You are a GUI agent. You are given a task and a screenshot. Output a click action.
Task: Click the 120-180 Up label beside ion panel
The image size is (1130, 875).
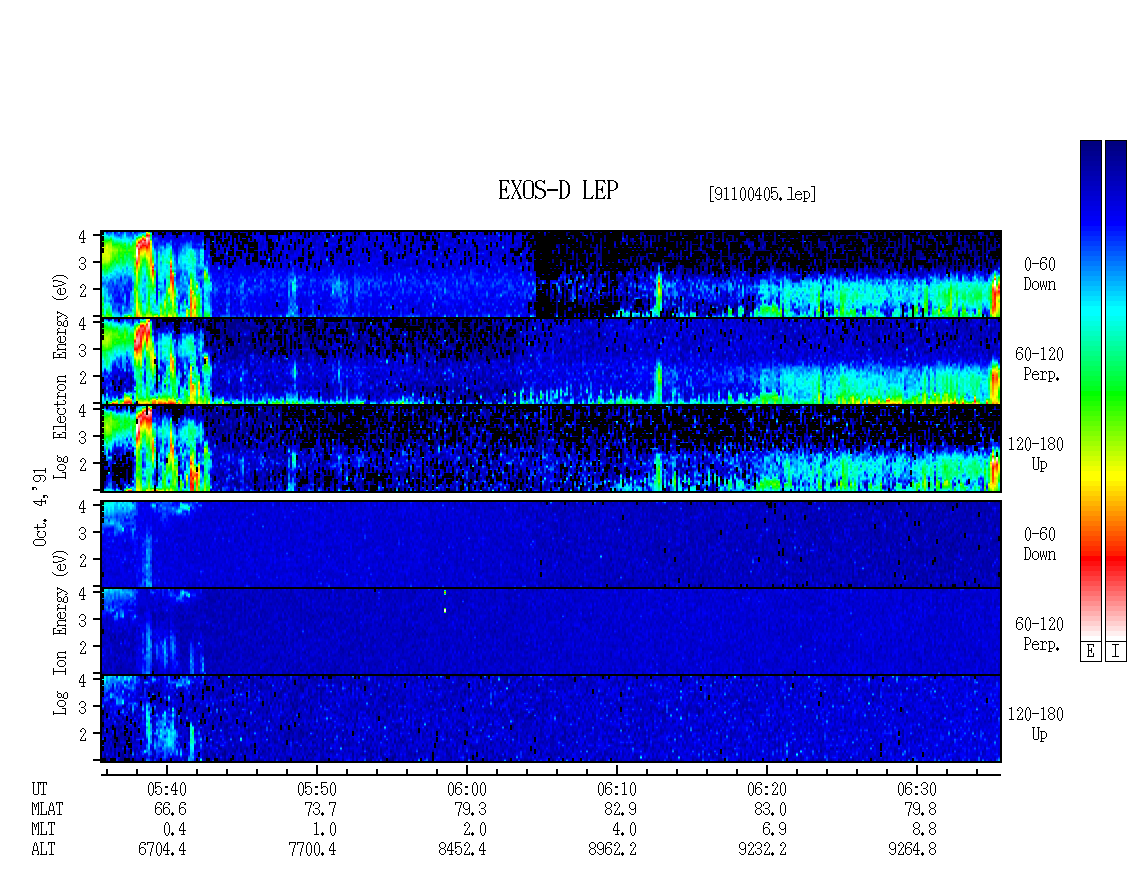[x=1036, y=724]
